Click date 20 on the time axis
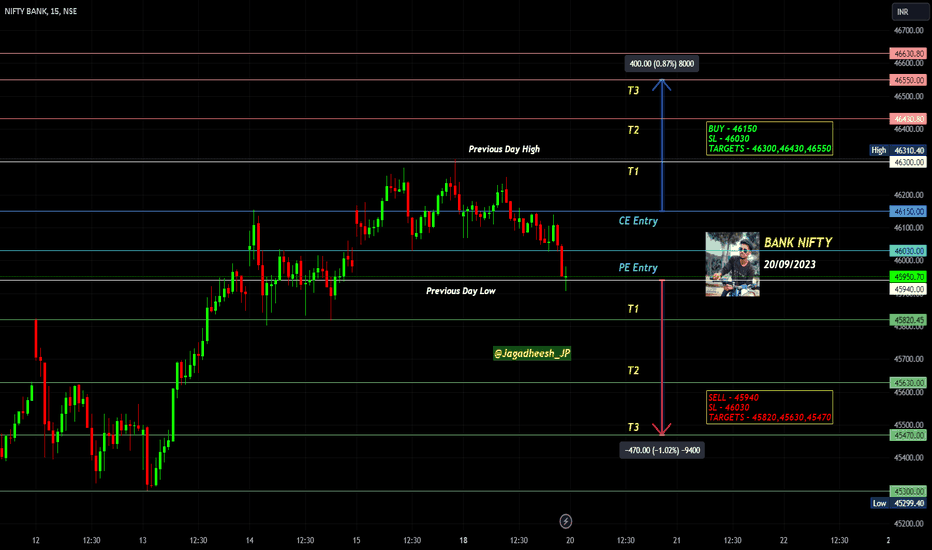 [570, 540]
